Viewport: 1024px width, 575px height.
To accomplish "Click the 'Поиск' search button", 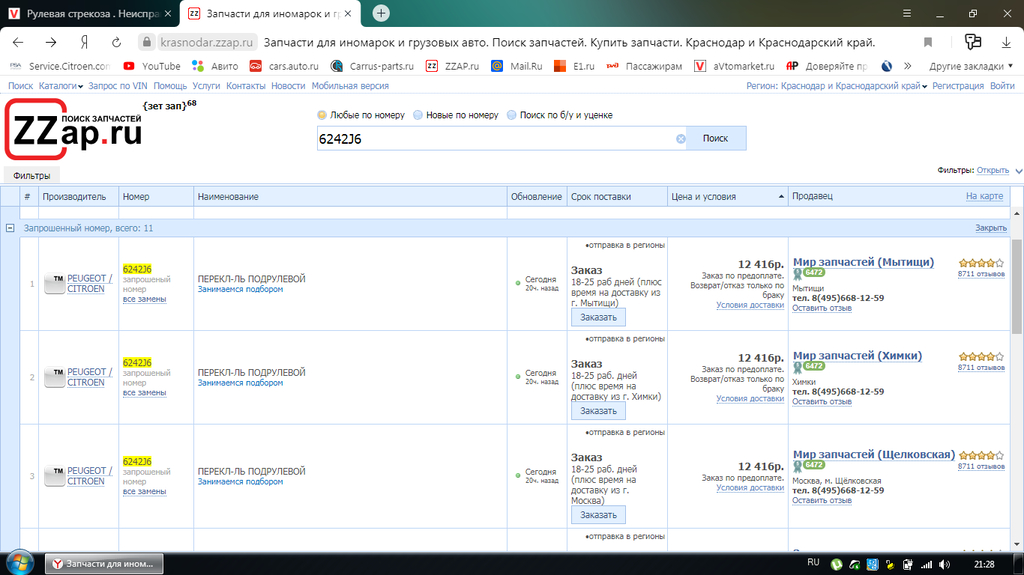I will (715, 139).
